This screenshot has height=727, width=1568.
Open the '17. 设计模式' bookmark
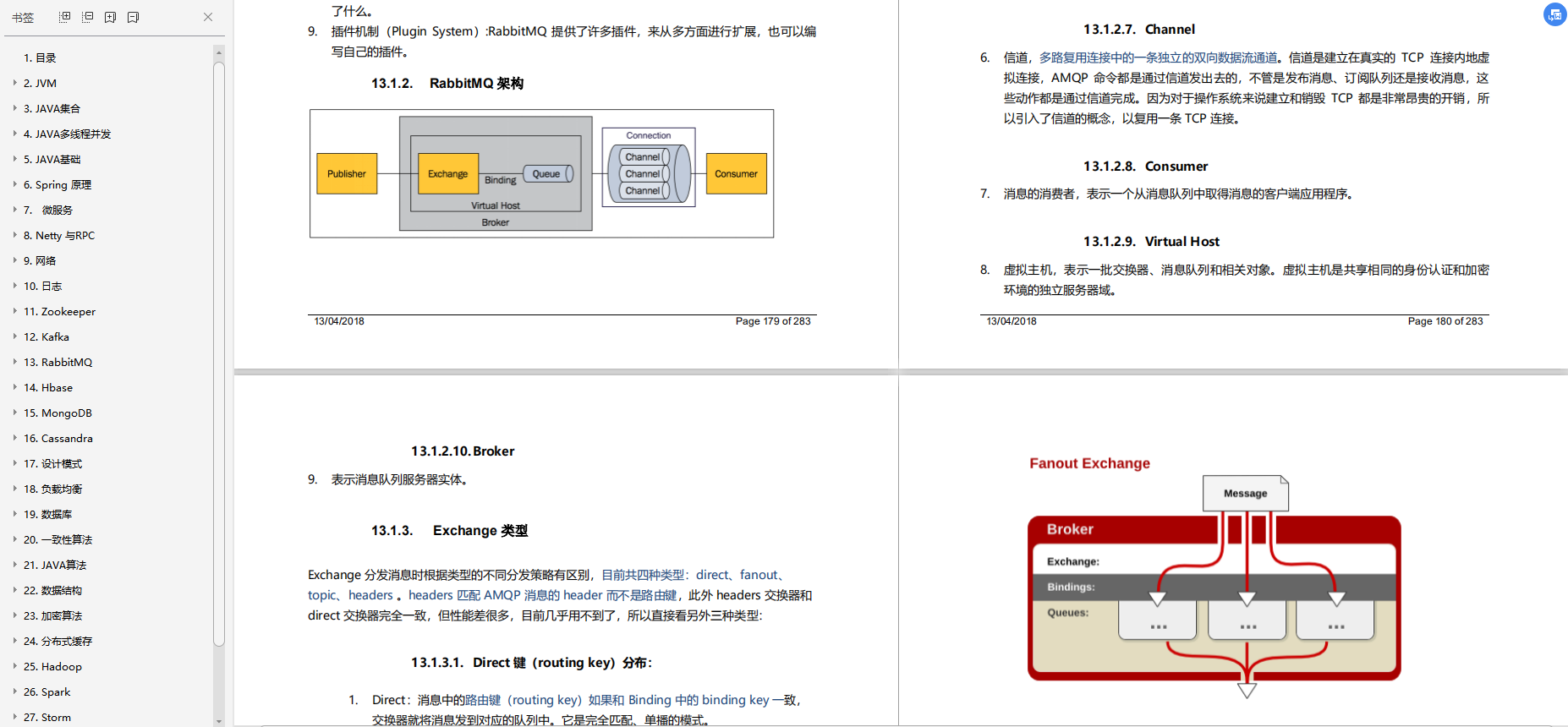53,463
